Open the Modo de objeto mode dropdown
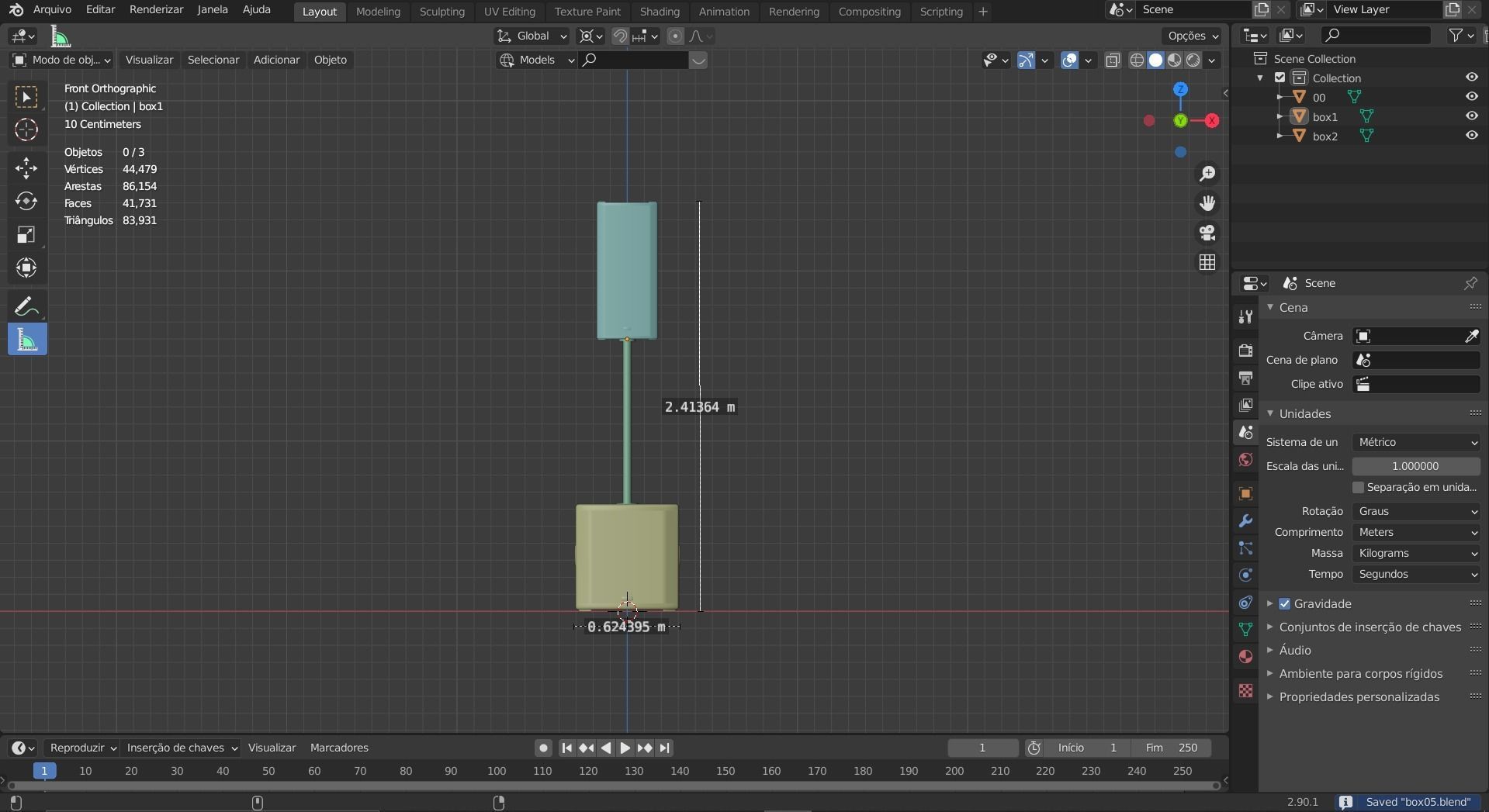The width and height of the screenshot is (1489, 812). click(61, 60)
